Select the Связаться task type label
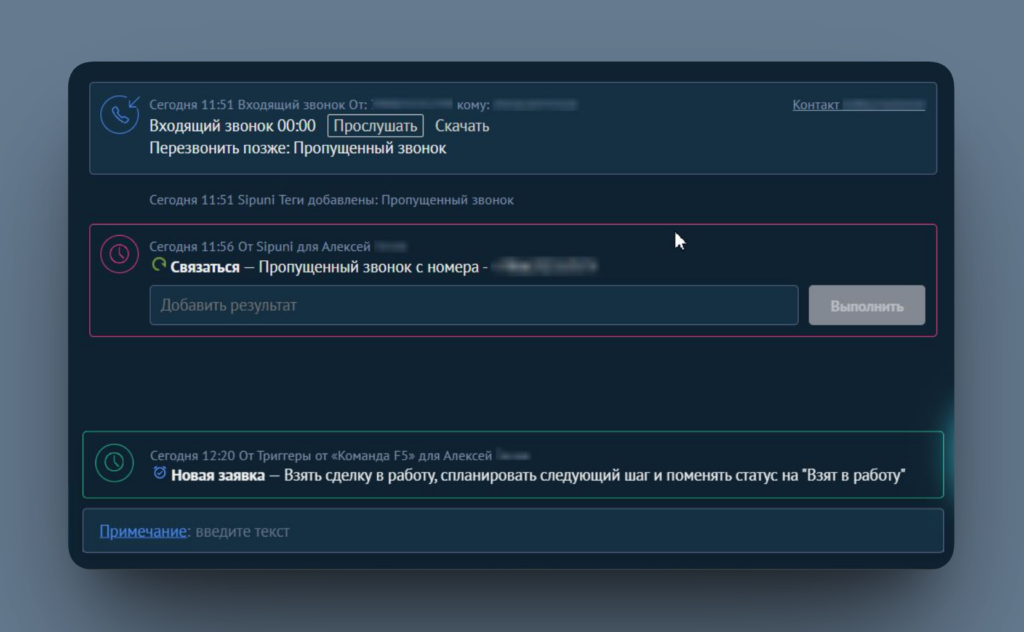 point(205,267)
